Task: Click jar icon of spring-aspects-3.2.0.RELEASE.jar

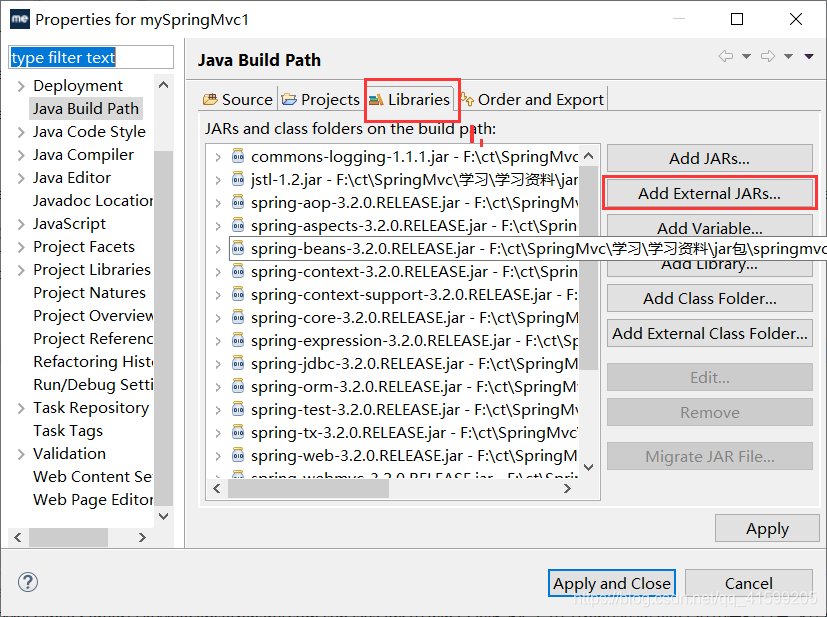Action: pyautogui.click(x=238, y=225)
